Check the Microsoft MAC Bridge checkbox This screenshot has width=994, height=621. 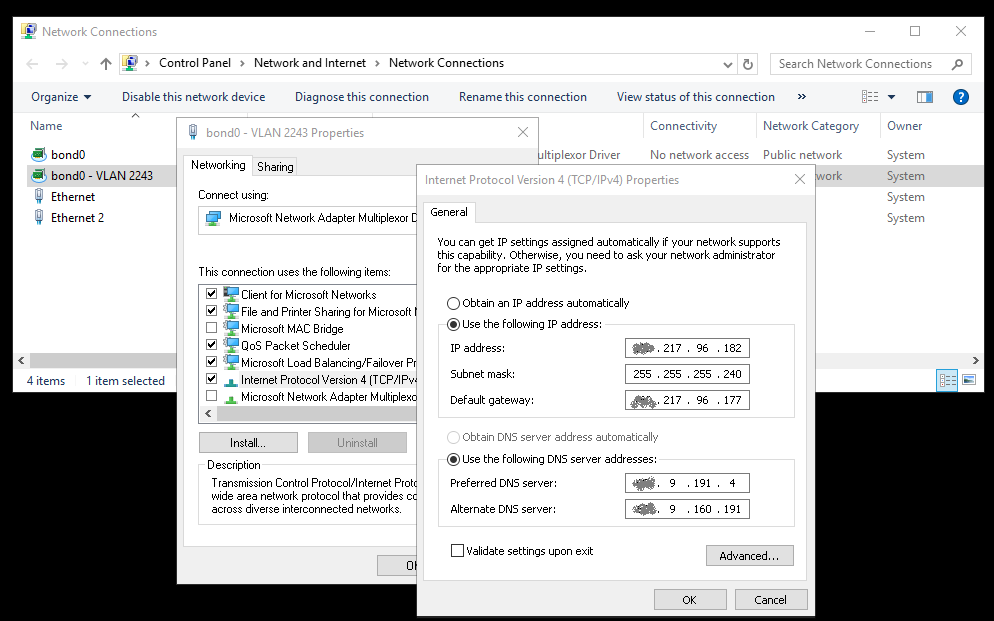(212, 328)
